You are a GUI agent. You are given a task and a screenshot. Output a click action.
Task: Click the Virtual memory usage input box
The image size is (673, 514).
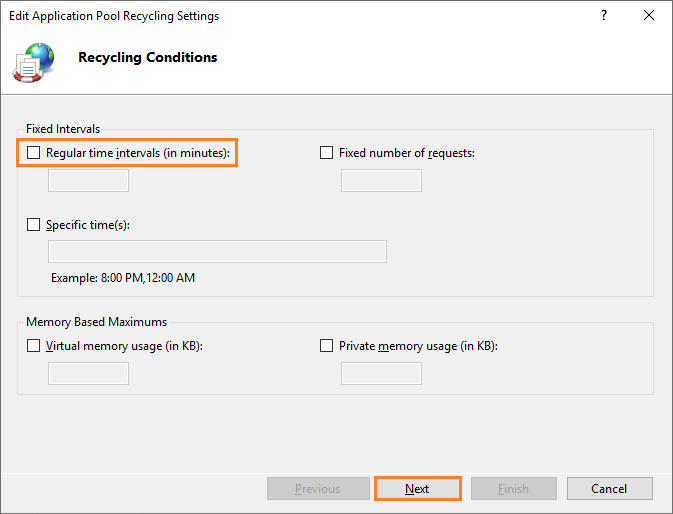coord(88,373)
